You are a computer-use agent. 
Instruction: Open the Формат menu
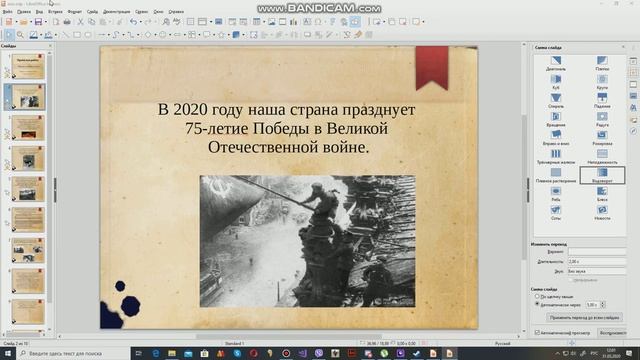point(75,12)
